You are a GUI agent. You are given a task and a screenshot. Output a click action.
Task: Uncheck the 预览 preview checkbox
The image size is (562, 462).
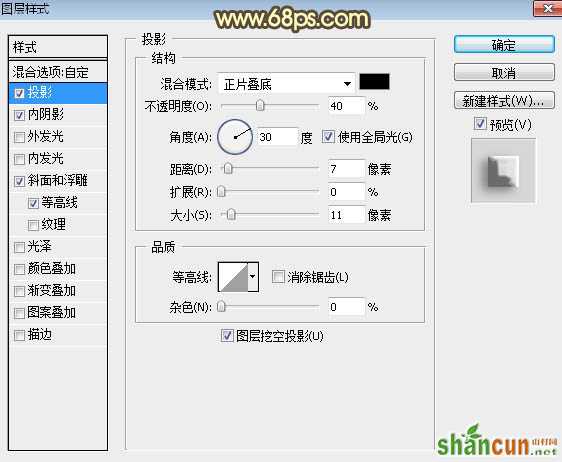(x=480, y=124)
